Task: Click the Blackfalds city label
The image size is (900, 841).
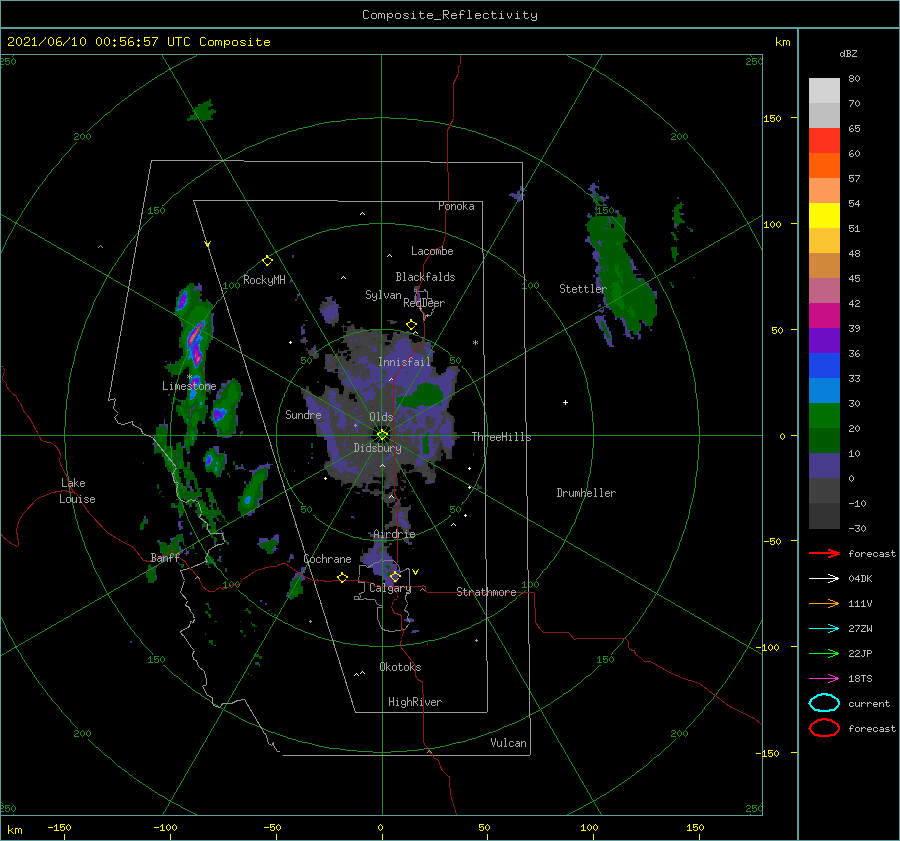Action: pos(425,277)
